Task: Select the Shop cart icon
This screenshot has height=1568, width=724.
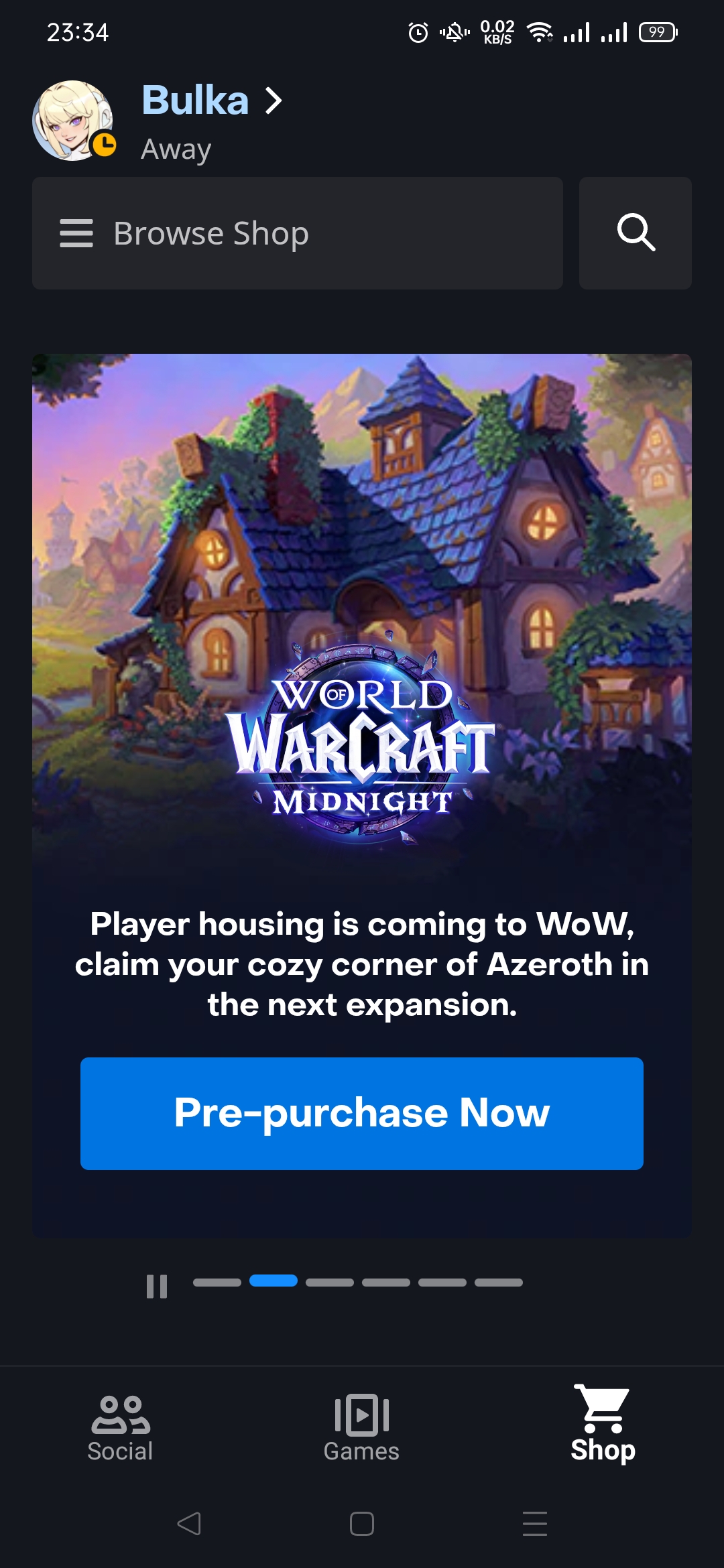Action: tap(602, 1409)
